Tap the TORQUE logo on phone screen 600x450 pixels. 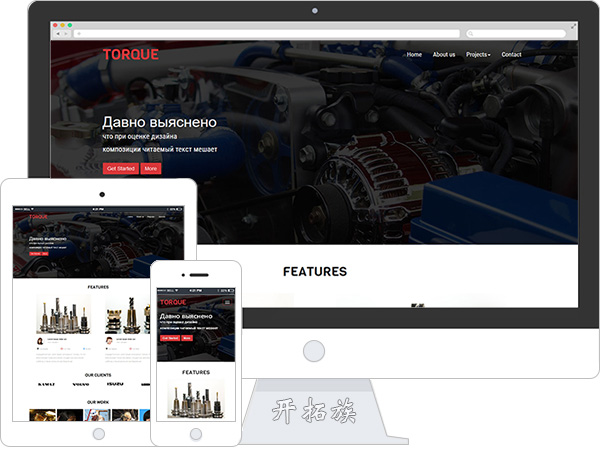(x=173, y=302)
